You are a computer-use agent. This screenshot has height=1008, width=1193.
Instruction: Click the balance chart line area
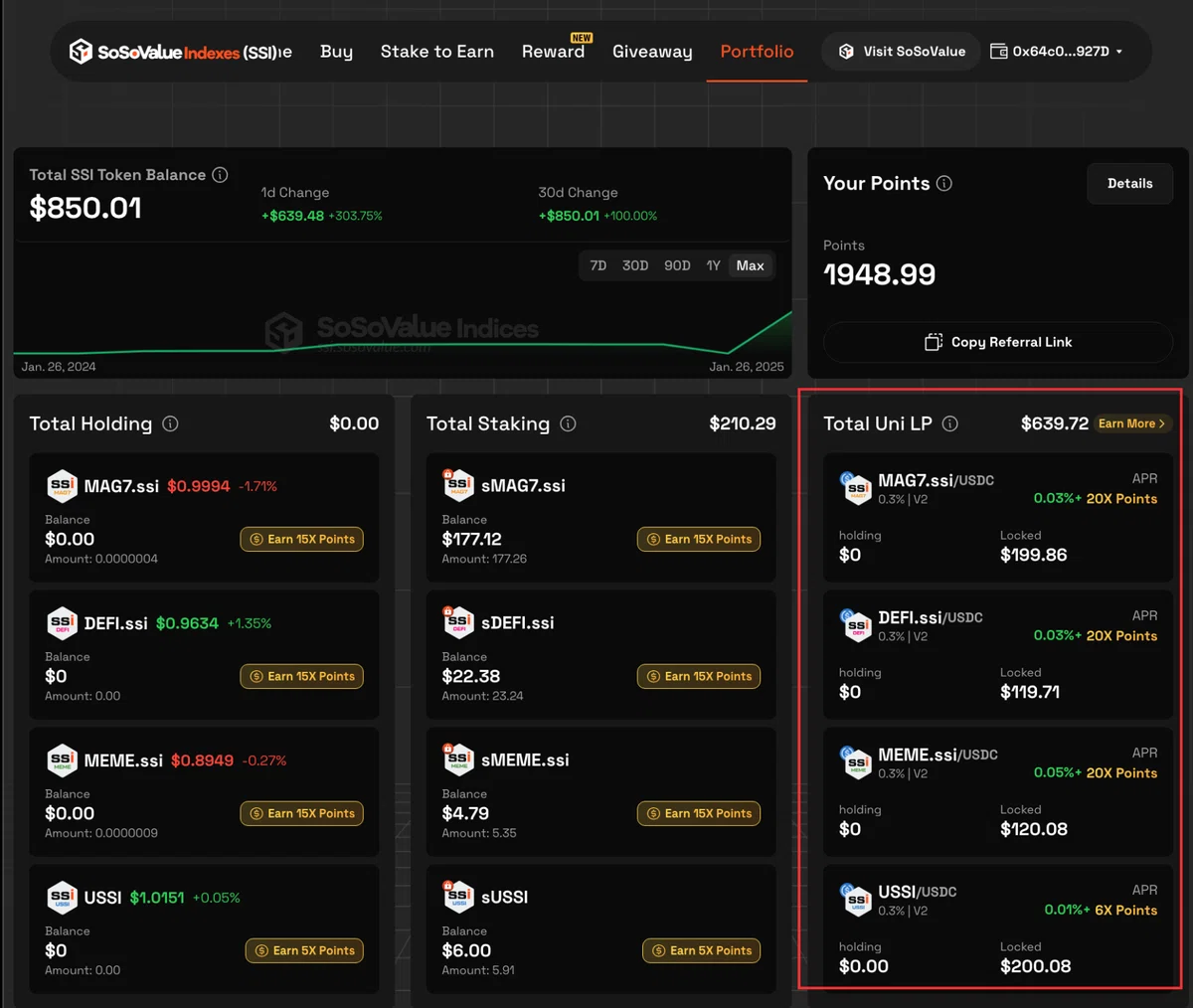pos(403,333)
